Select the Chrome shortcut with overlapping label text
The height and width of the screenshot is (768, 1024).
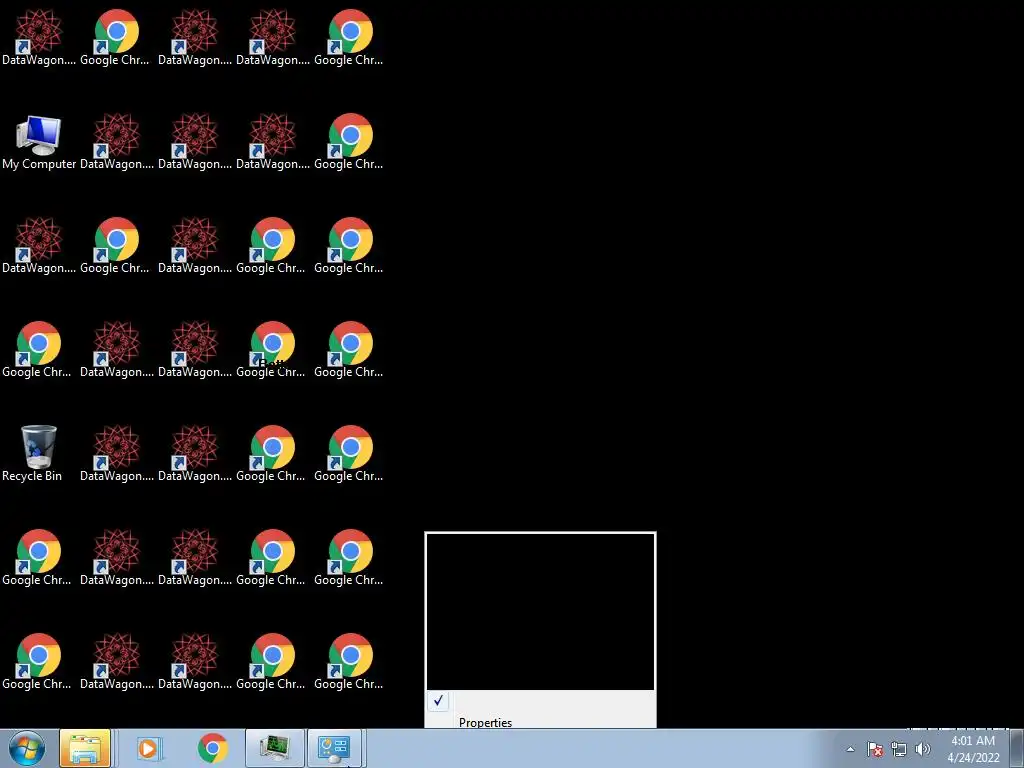271,350
